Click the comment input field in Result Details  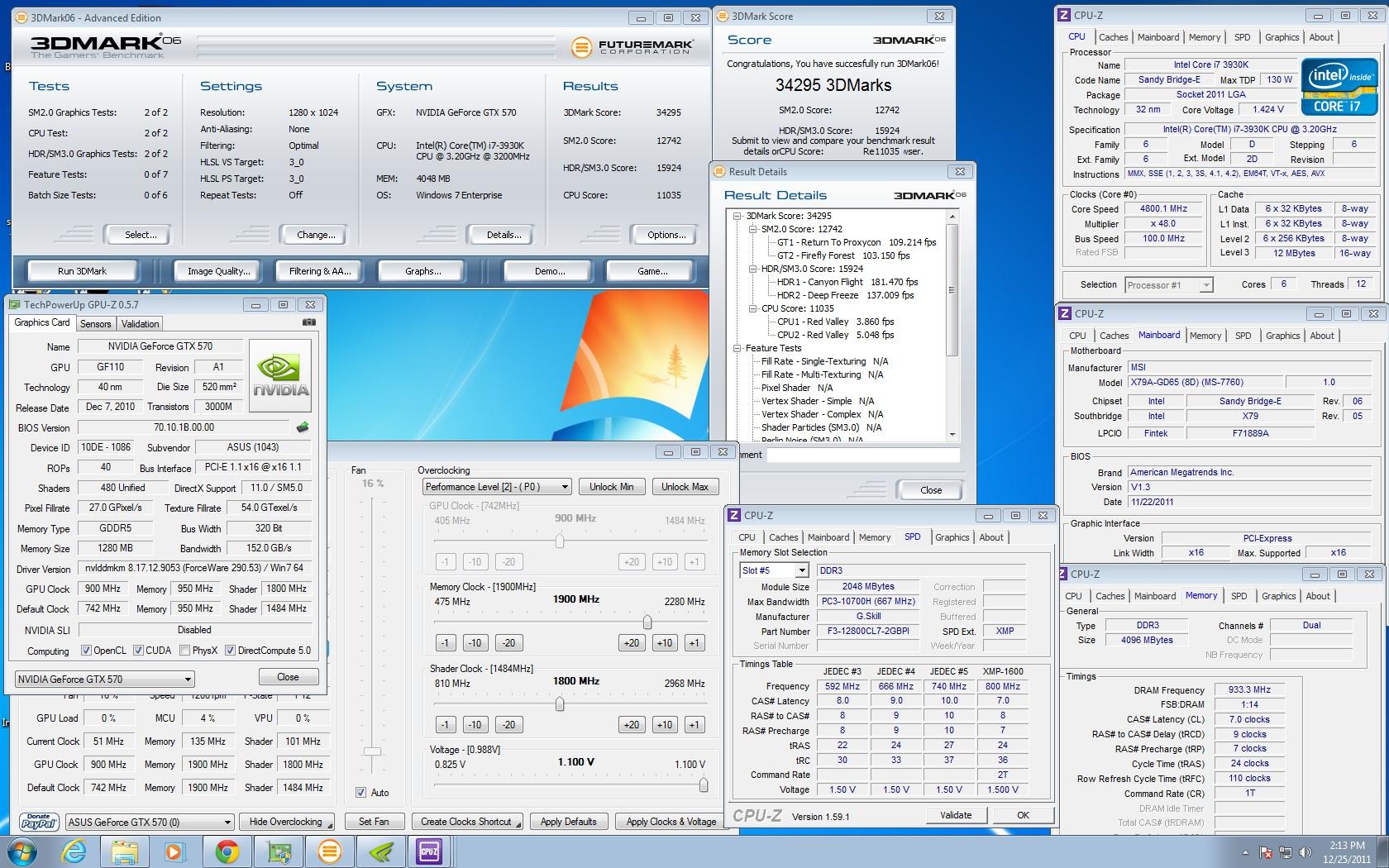point(862,455)
